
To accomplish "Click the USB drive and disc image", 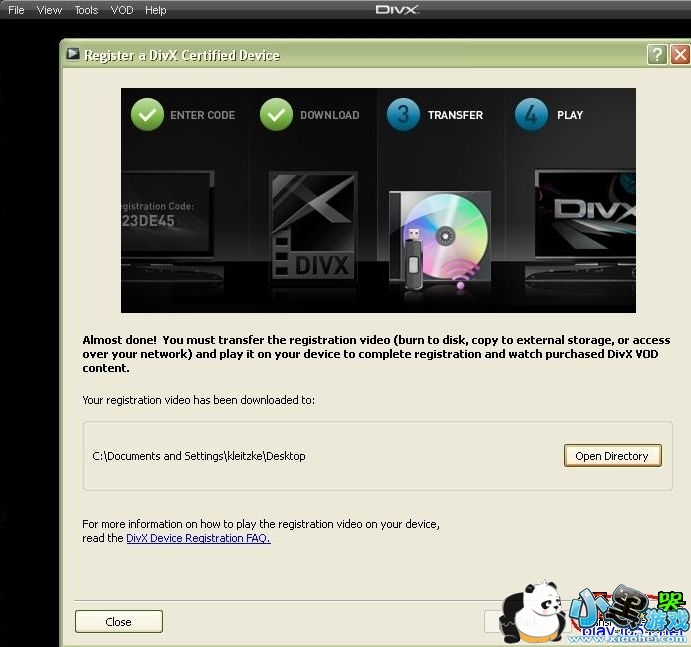I will point(440,239).
